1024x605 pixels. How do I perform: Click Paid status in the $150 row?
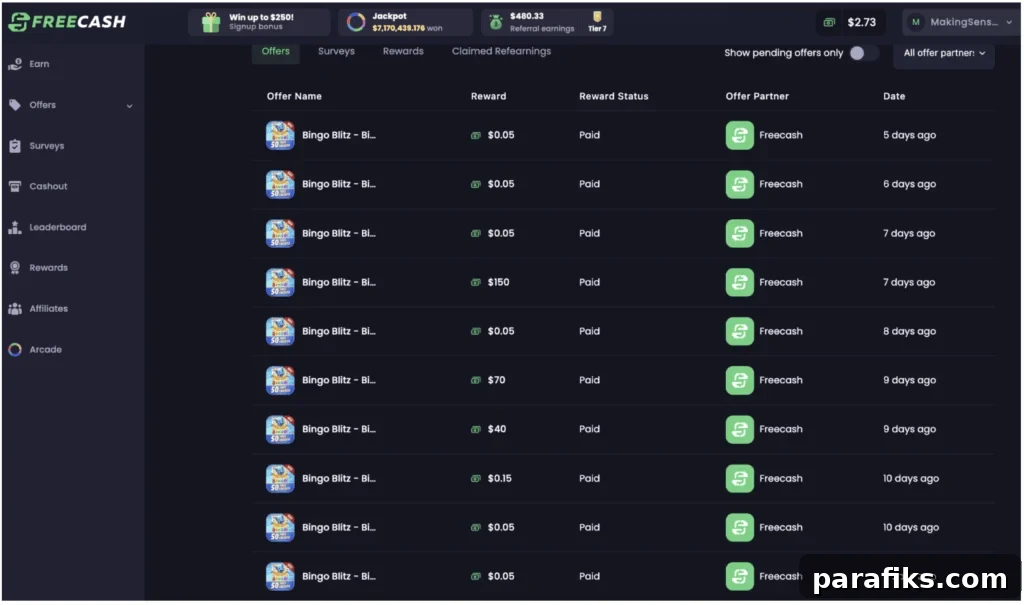tap(589, 282)
